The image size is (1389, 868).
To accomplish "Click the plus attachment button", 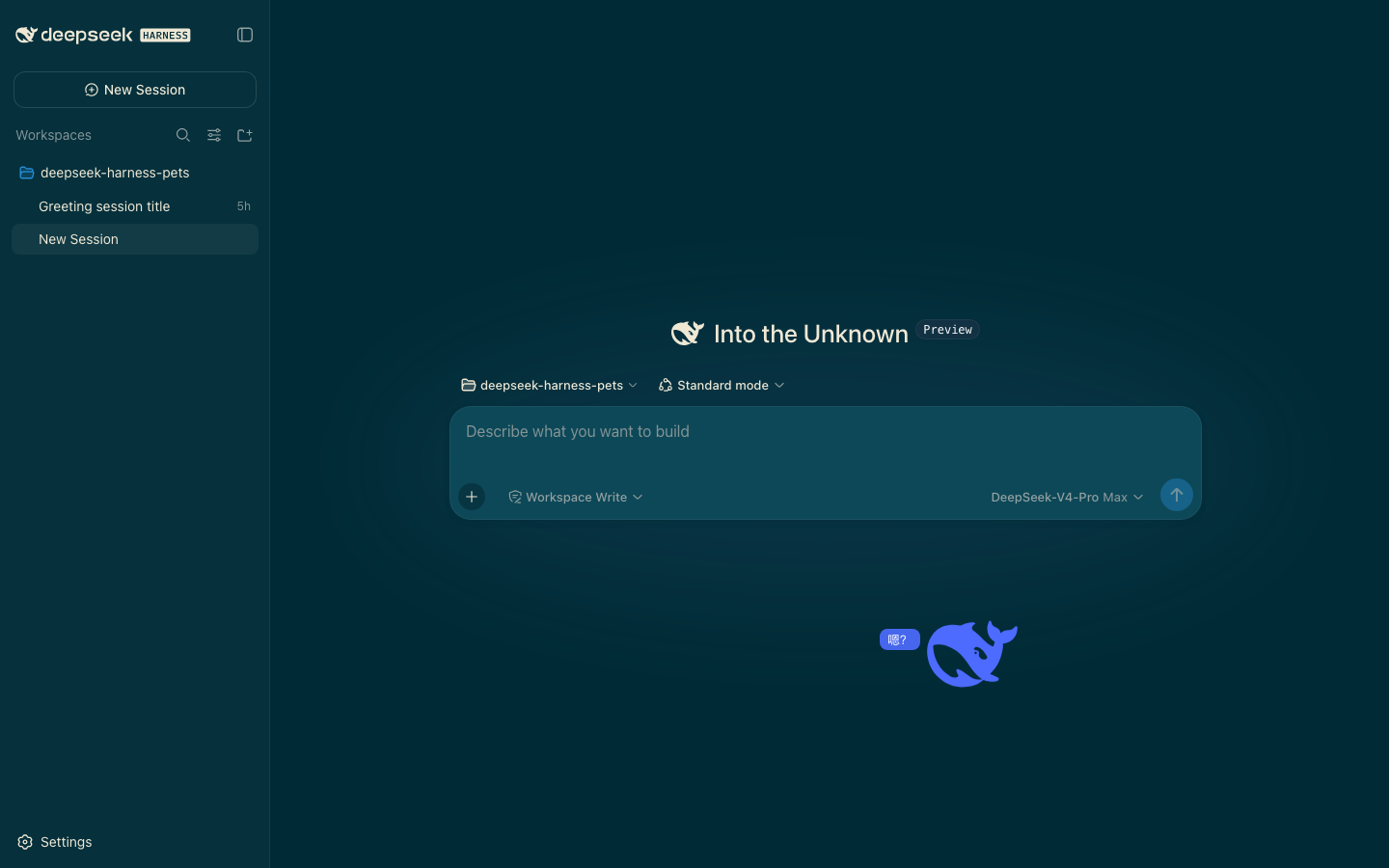I will click(x=472, y=497).
